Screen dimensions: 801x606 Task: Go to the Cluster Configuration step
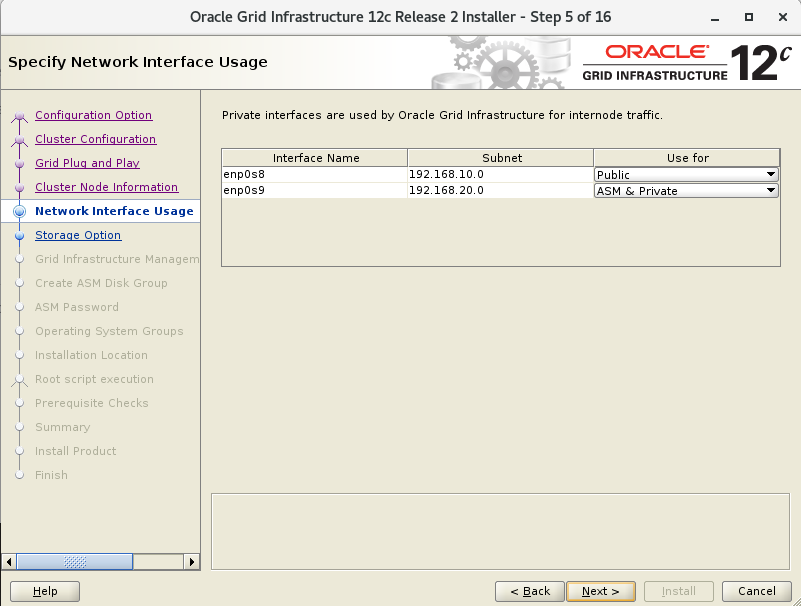pyautogui.click(x=96, y=139)
